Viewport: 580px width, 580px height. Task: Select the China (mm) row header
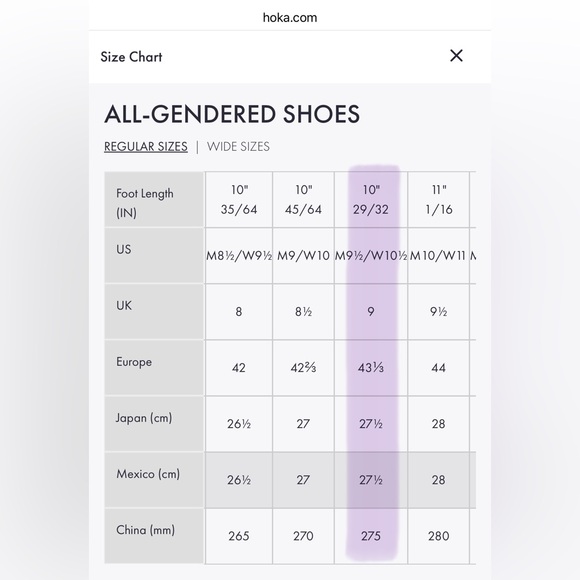tap(154, 536)
